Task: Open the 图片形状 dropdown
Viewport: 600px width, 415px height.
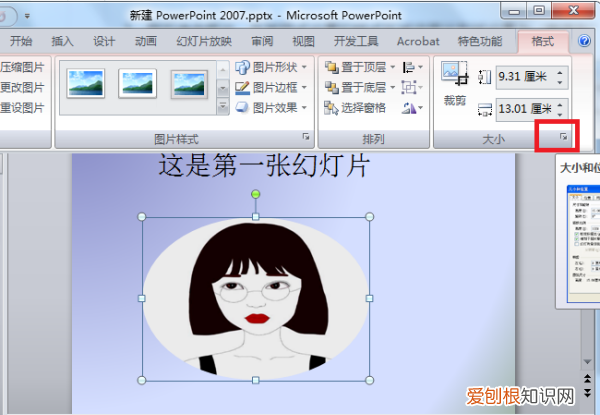Action: pyautogui.click(x=271, y=67)
